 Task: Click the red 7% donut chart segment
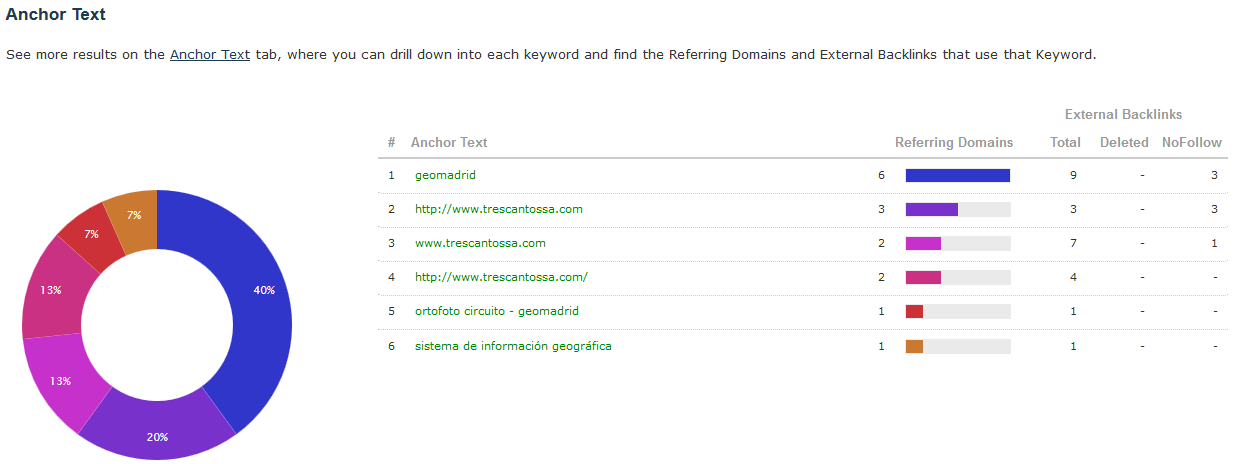[x=91, y=235]
